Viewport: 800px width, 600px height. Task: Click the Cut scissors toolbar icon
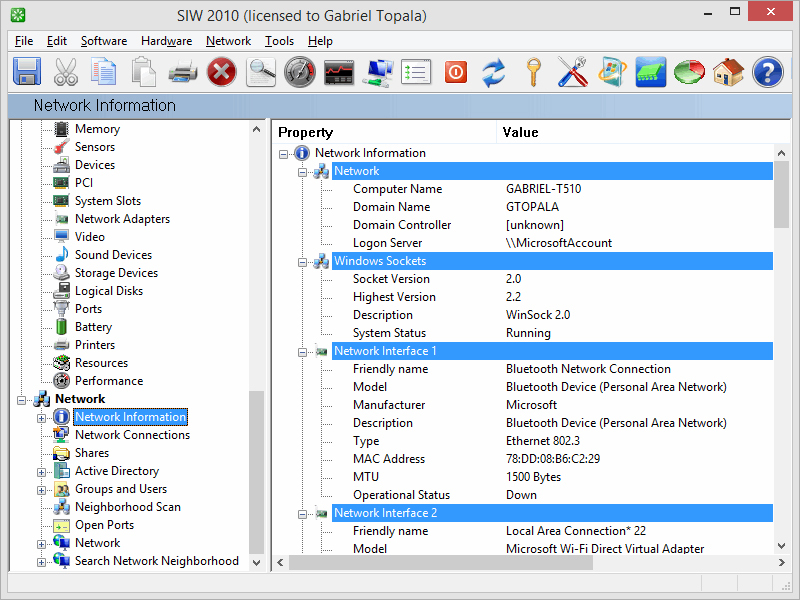pos(66,72)
